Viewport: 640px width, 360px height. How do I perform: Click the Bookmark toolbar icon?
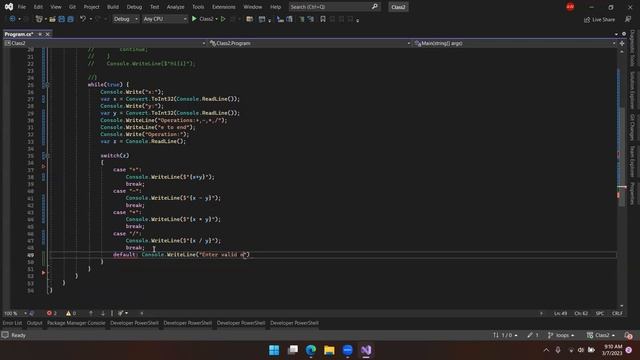coord(323,19)
